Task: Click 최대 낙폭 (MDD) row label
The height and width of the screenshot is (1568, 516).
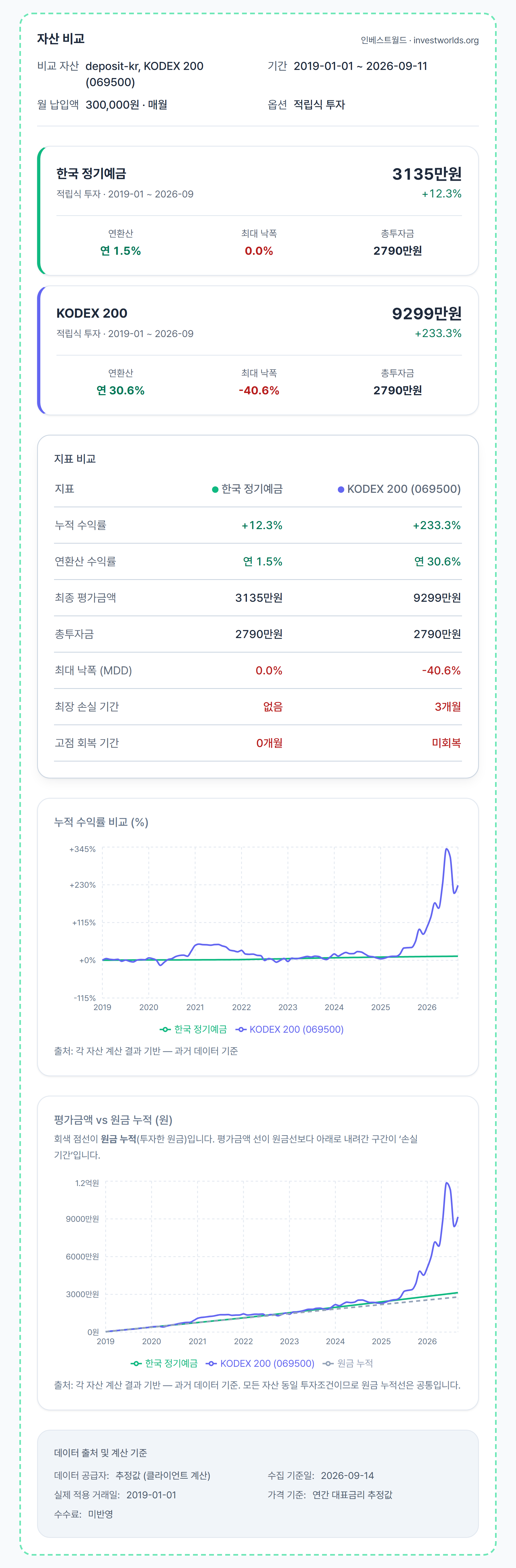Action: 93,670
